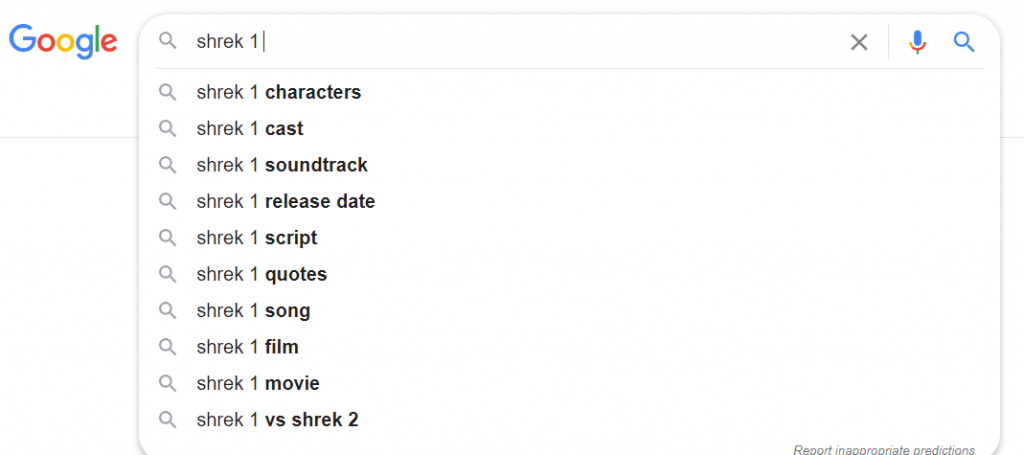Click magnifier icon beside 'shrek 1 script'

tap(168, 238)
